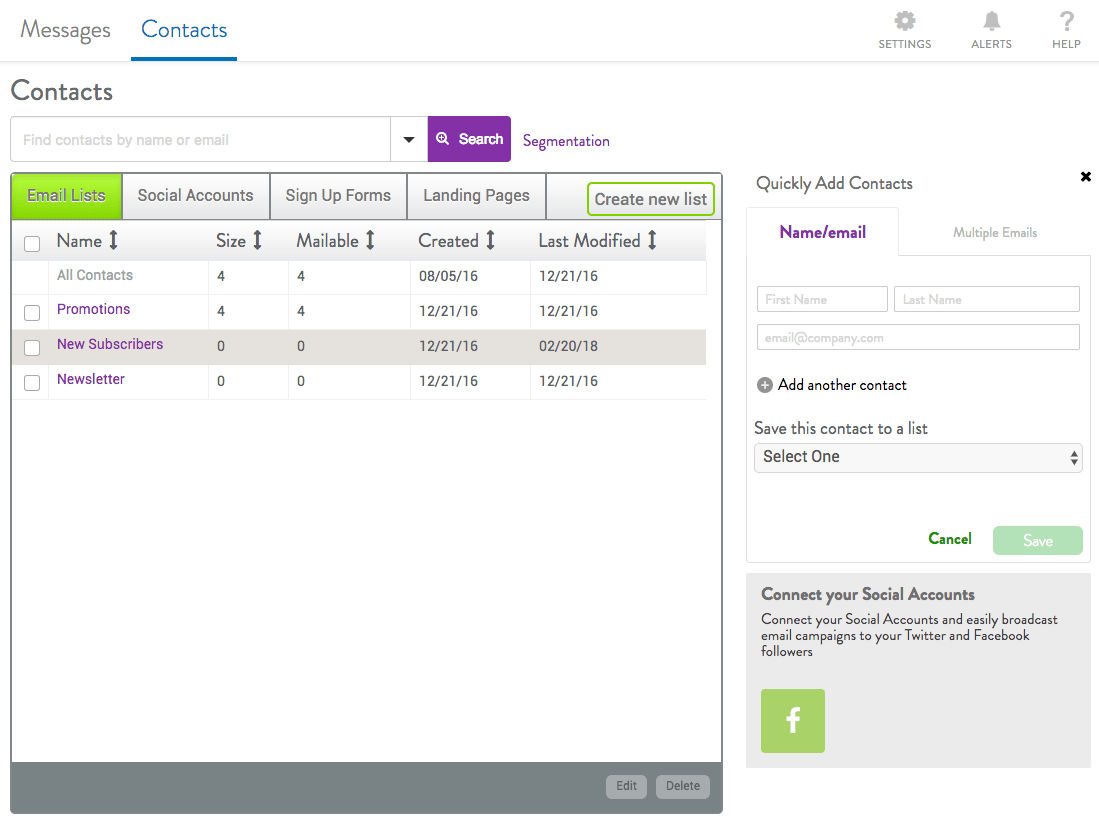Image resolution: width=1099 pixels, height=827 pixels.
Task: Click the Facebook connect icon
Action: click(x=793, y=721)
